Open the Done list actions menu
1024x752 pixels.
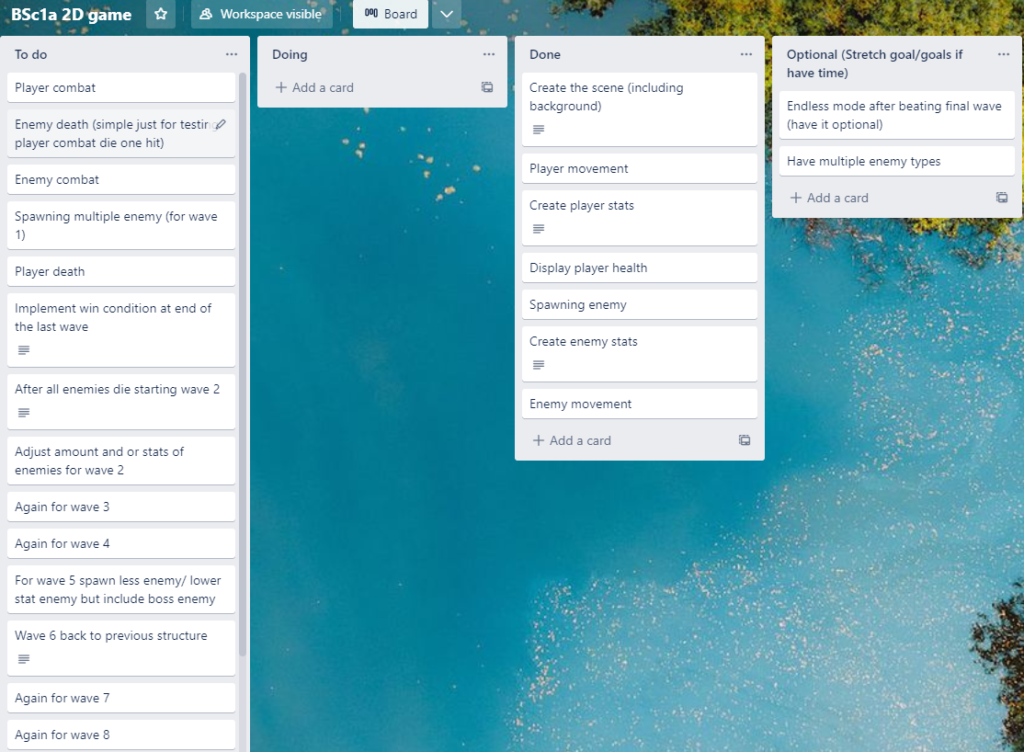(746, 54)
